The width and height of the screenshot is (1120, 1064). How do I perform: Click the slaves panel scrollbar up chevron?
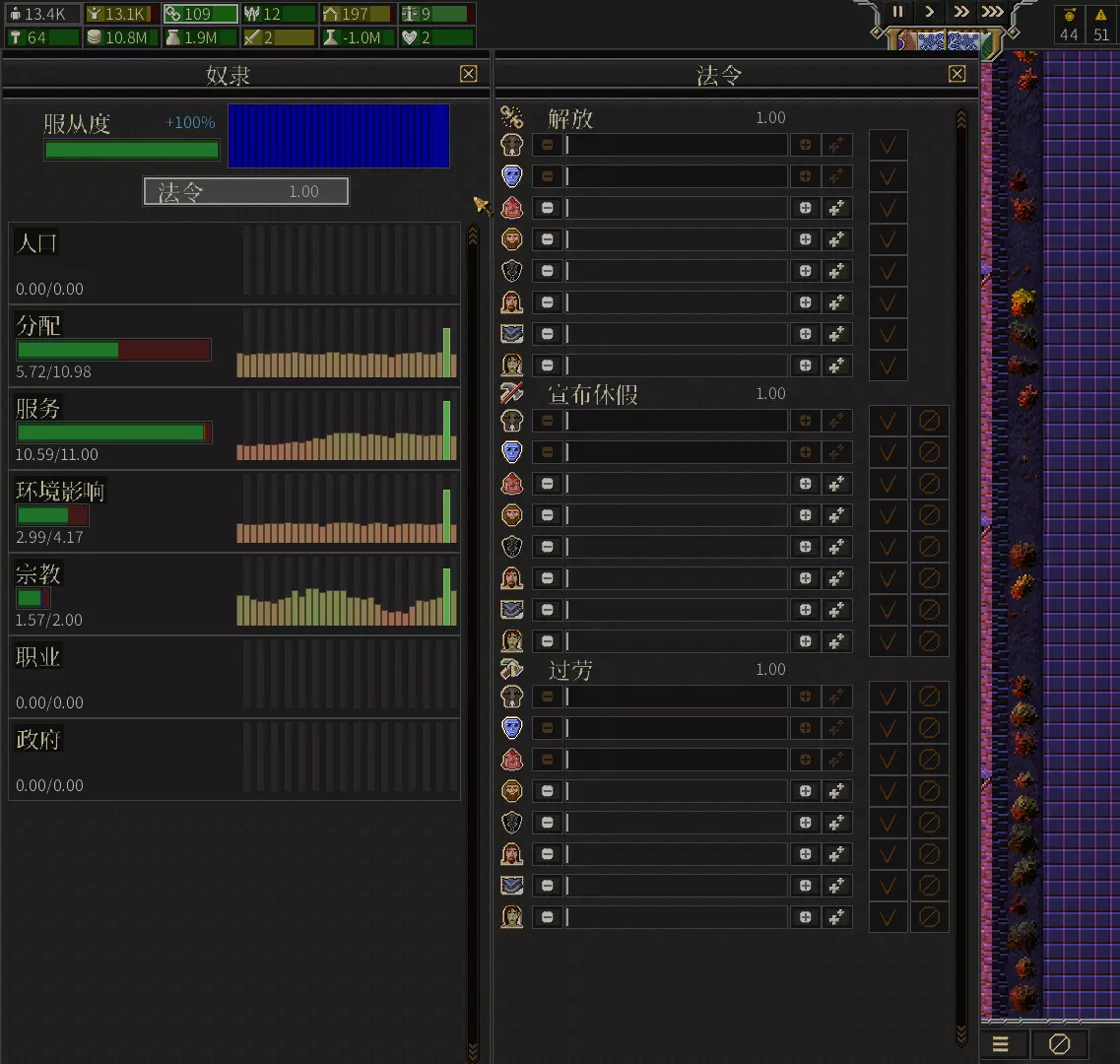[473, 235]
